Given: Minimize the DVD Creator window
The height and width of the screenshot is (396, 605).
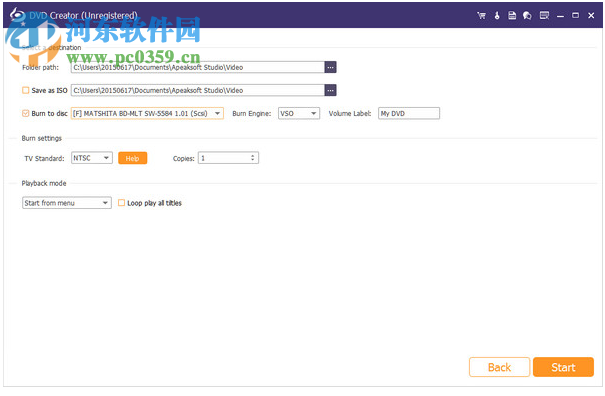Looking at the screenshot, I should coord(560,16).
